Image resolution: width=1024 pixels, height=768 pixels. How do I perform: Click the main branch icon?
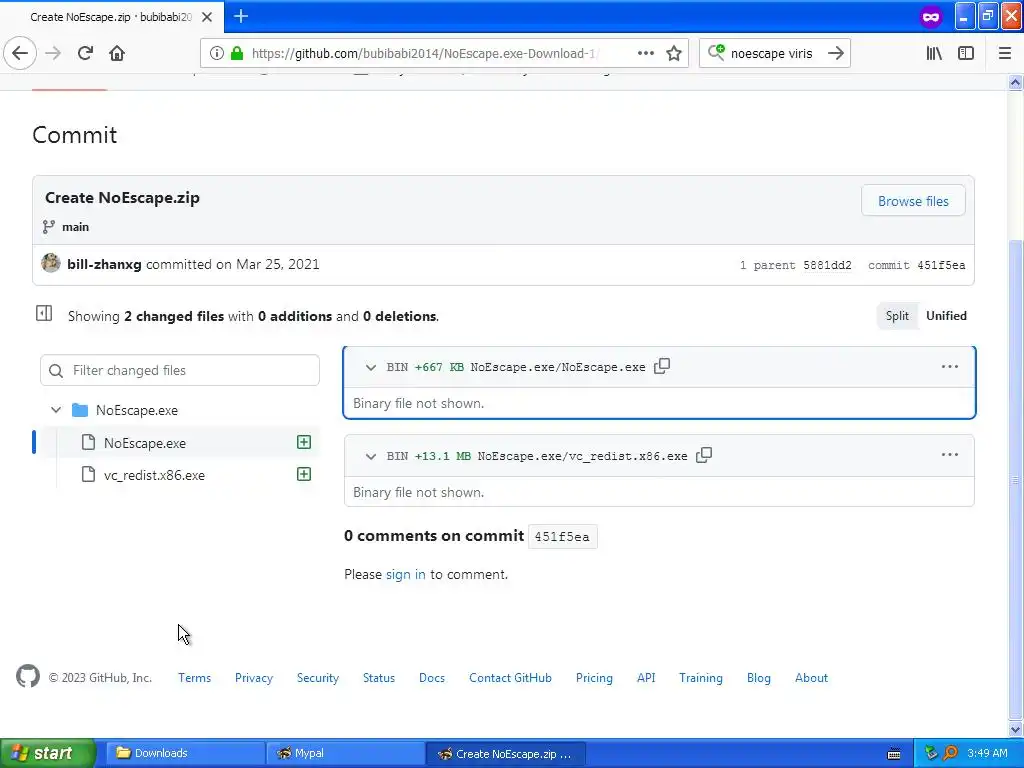pos(48,227)
